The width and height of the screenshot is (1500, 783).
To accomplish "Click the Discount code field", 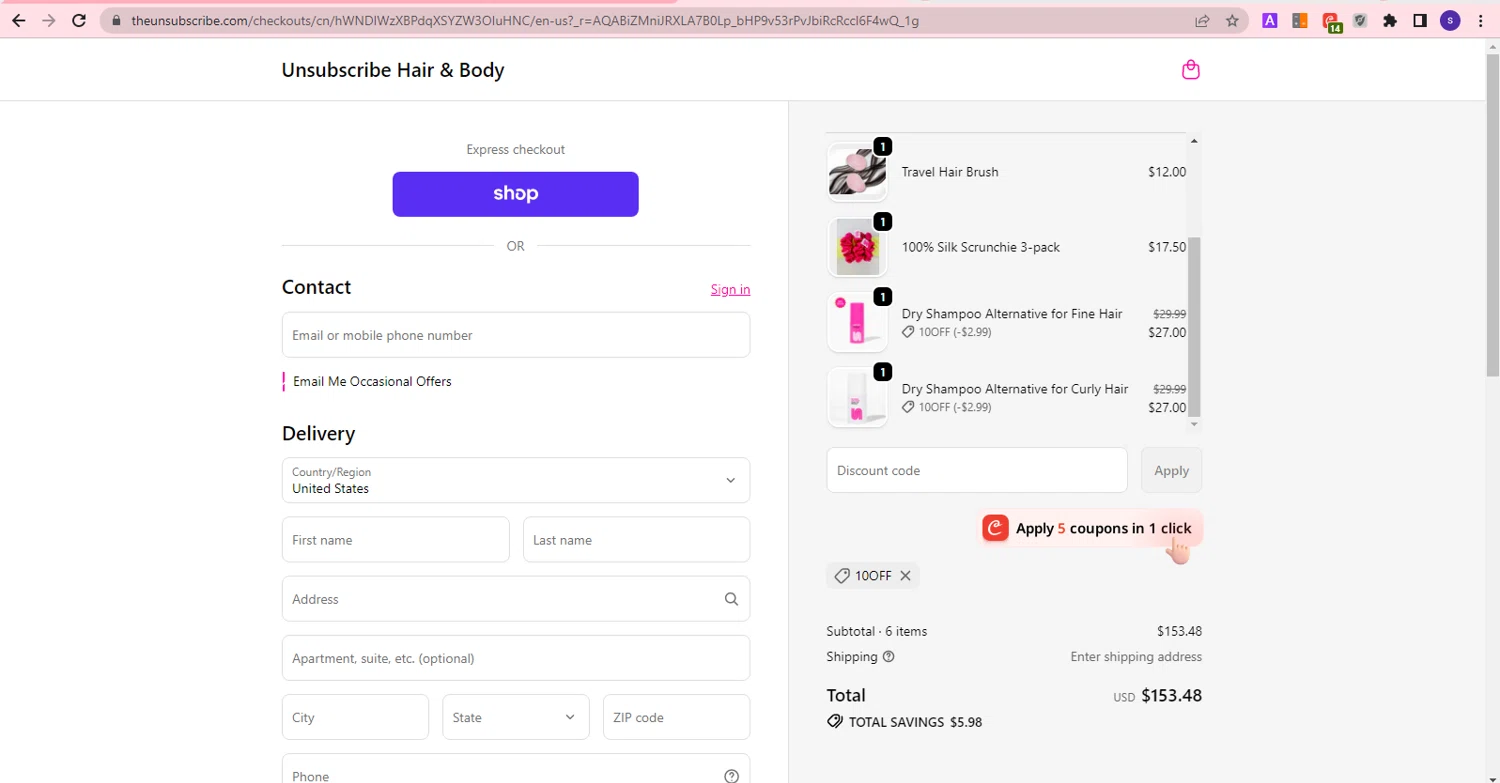I will [977, 470].
